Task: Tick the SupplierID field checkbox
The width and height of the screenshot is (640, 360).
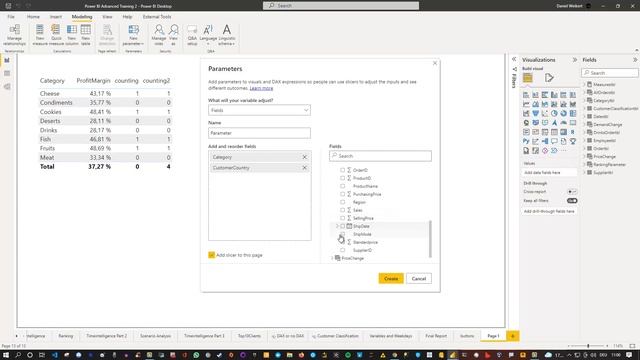Action: point(342,250)
